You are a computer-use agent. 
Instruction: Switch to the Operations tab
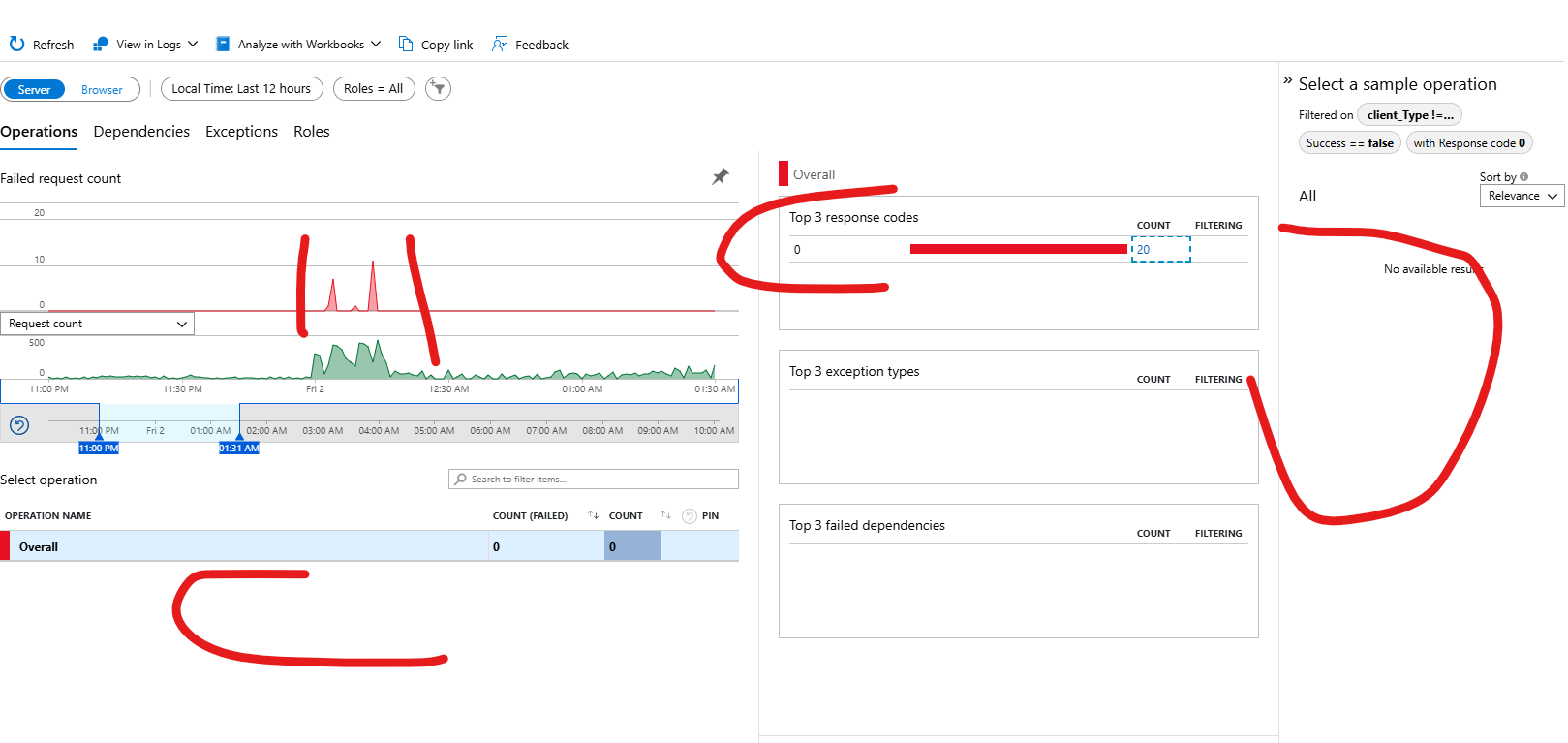tap(39, 132)
